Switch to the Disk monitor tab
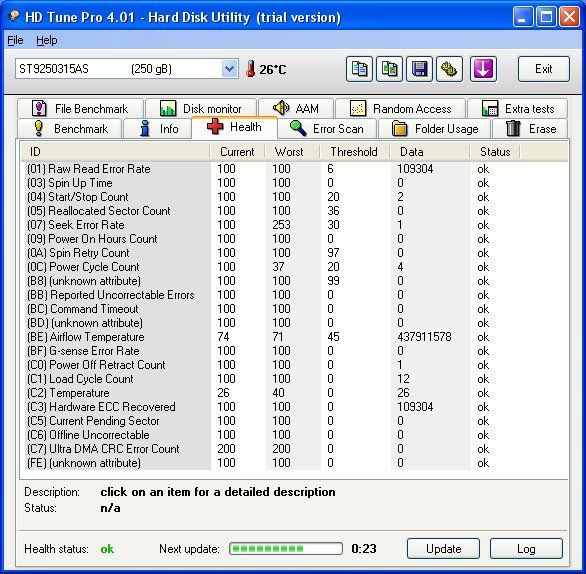The width and height of the screenshot is (586, 574). click(201, 109)
